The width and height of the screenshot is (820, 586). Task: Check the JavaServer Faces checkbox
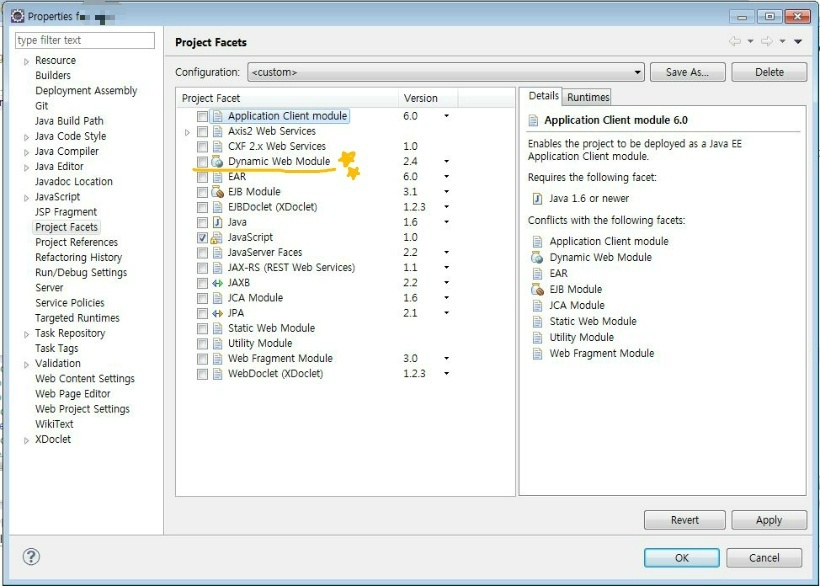coord(202,253)
